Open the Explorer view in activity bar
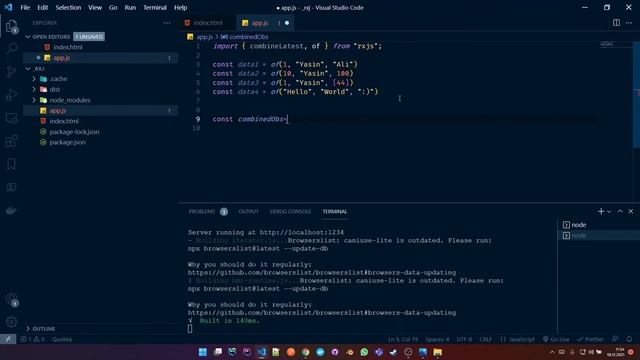 click(11, 26)
